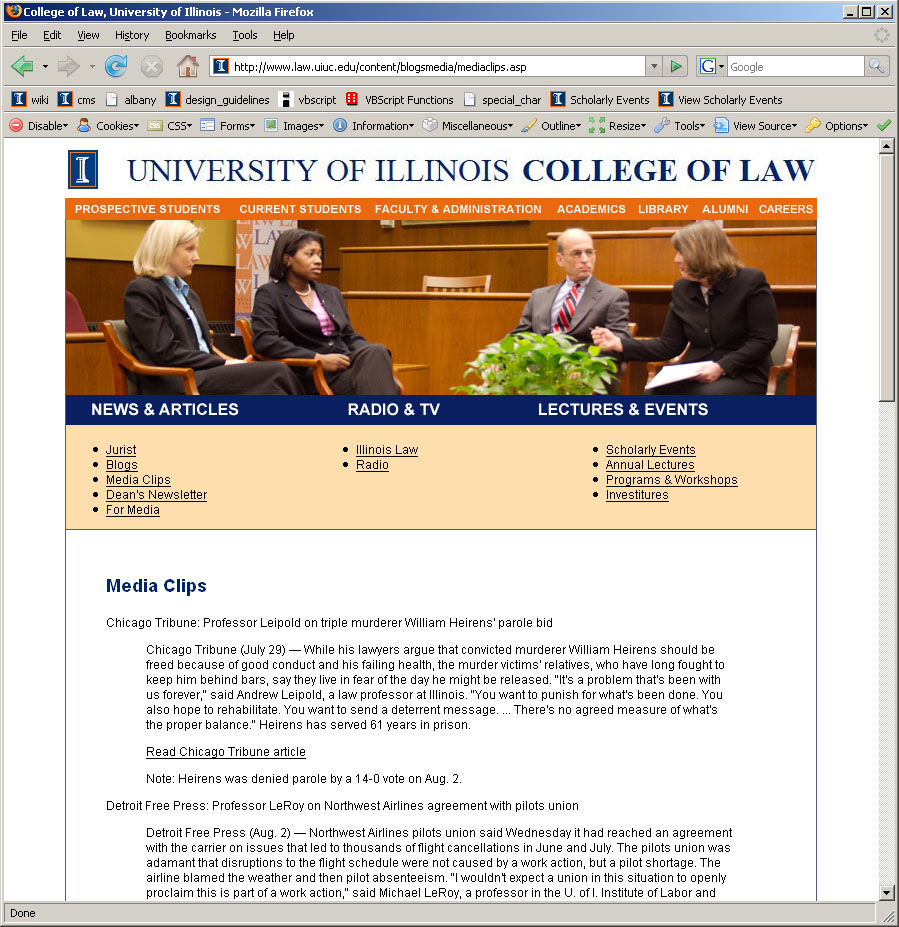Expand the address bar history dropdown

[x=654, y=67]
